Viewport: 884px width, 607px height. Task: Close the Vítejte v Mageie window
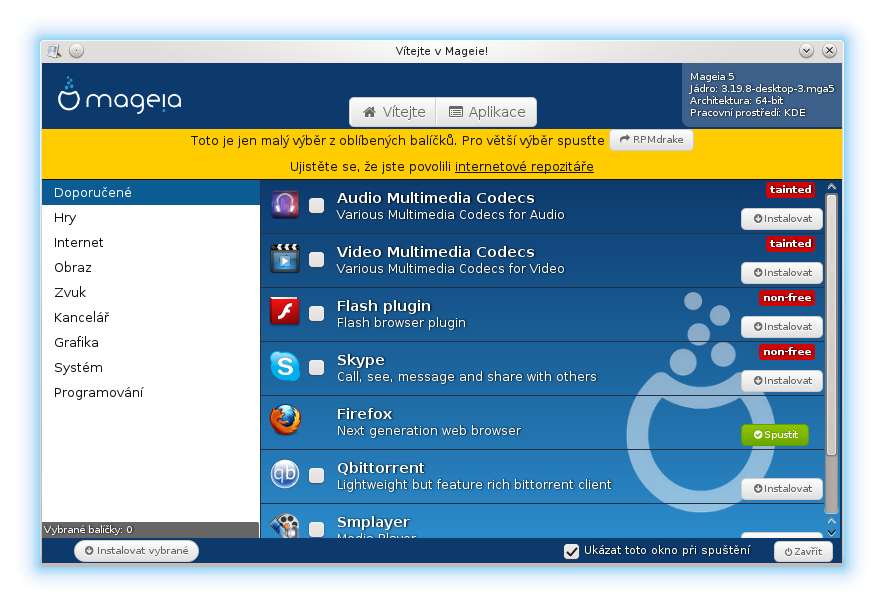[829, 51]
